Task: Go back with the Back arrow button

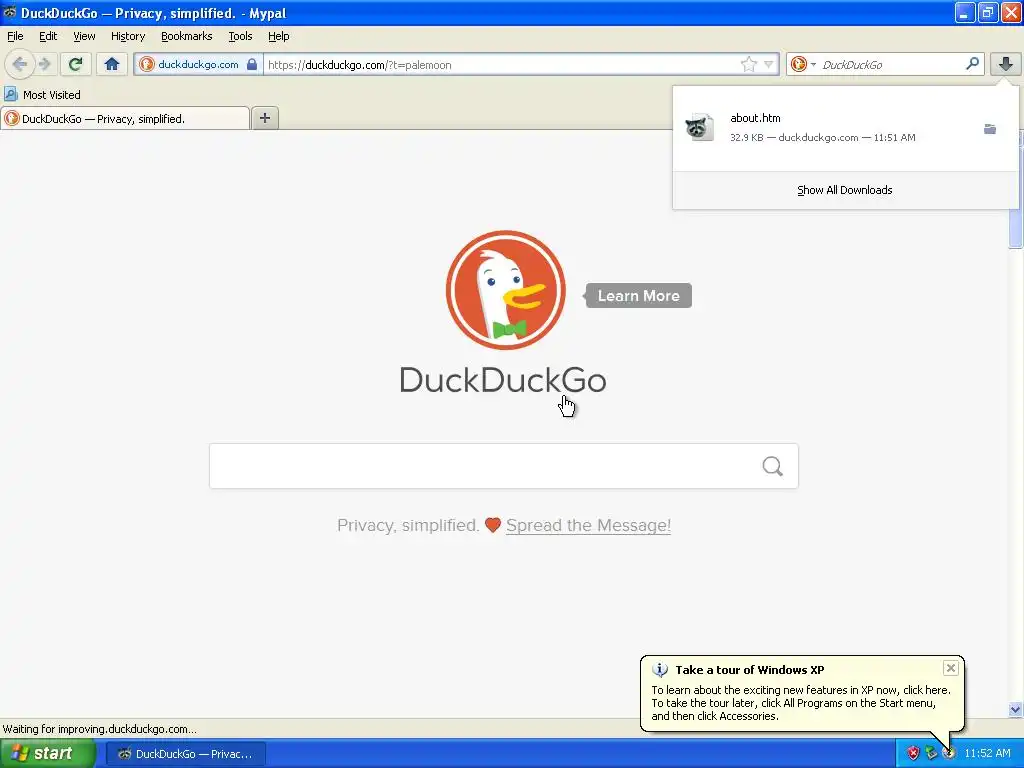Action: click(20, 64)
